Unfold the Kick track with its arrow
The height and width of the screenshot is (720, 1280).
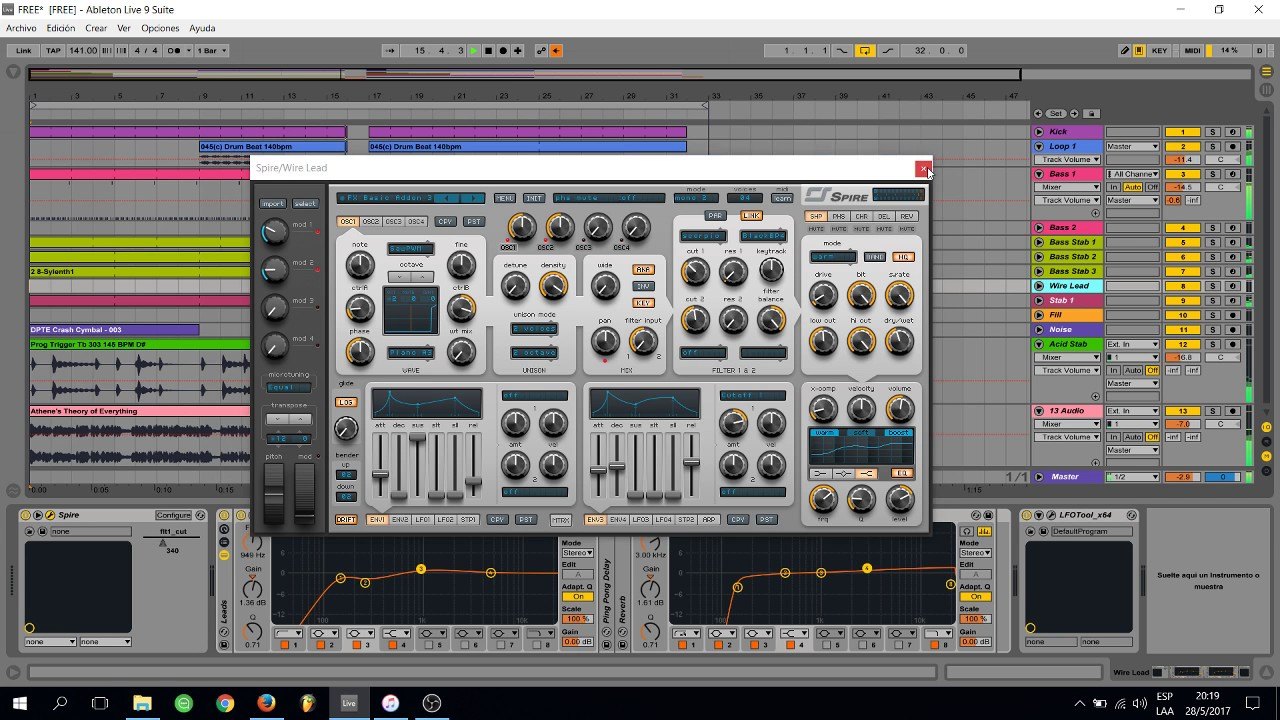(1039, 132)
